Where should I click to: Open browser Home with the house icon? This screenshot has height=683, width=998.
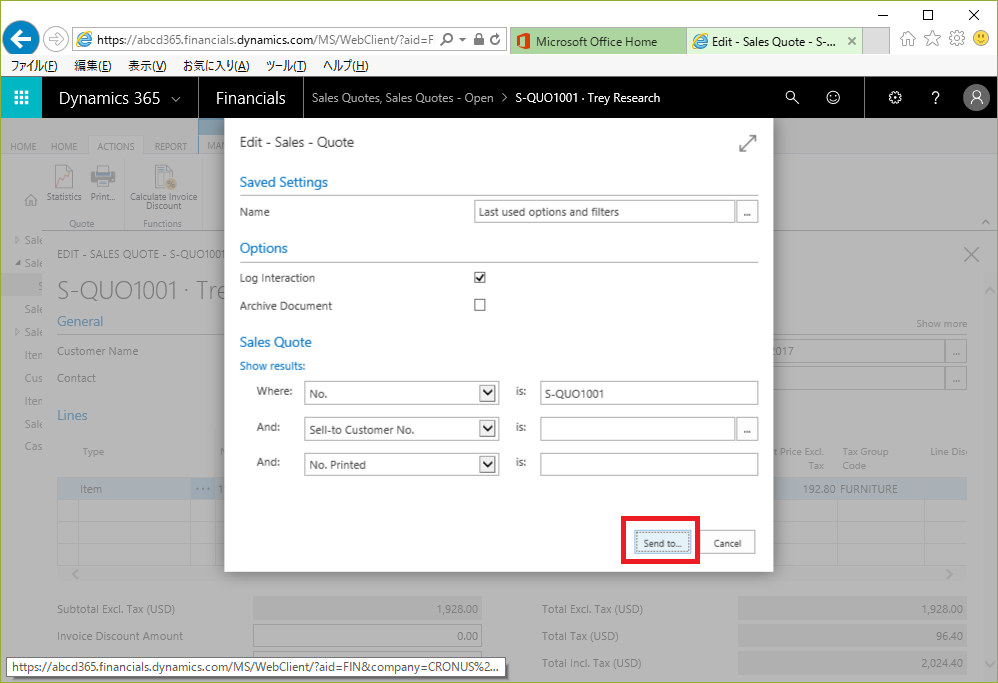tap(908, 39)
